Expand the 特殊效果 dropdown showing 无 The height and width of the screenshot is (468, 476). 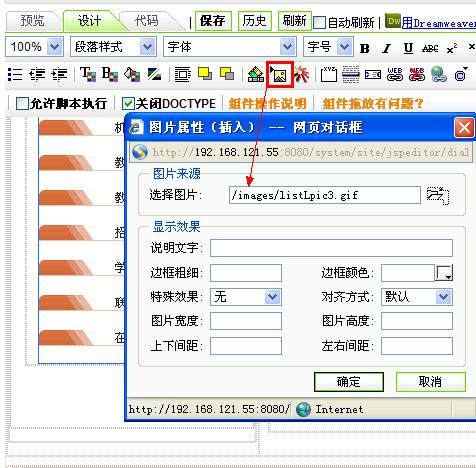coord(246,297)
